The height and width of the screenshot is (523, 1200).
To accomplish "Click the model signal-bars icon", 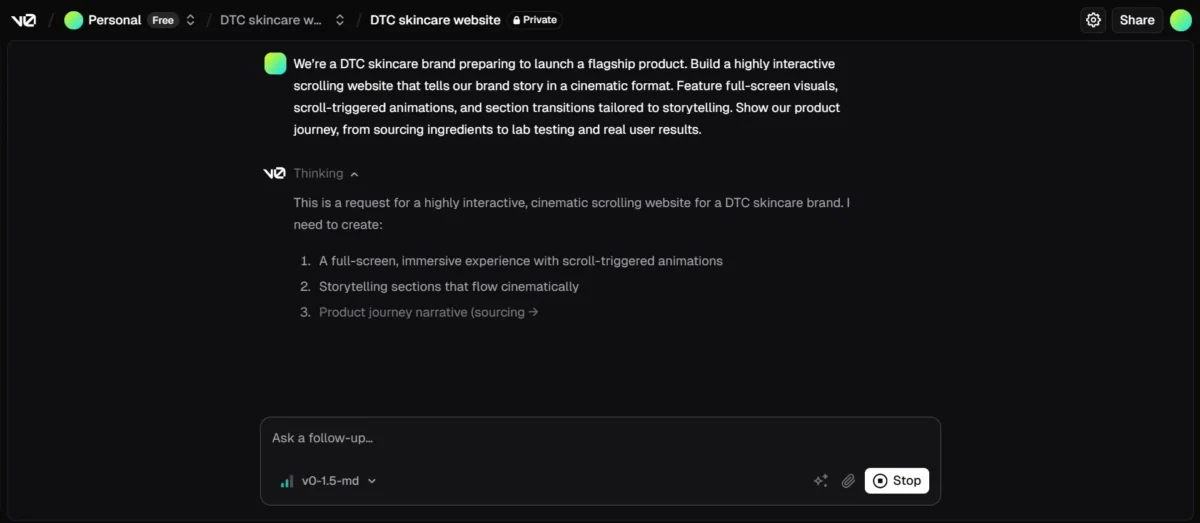I will pos(287,481).
